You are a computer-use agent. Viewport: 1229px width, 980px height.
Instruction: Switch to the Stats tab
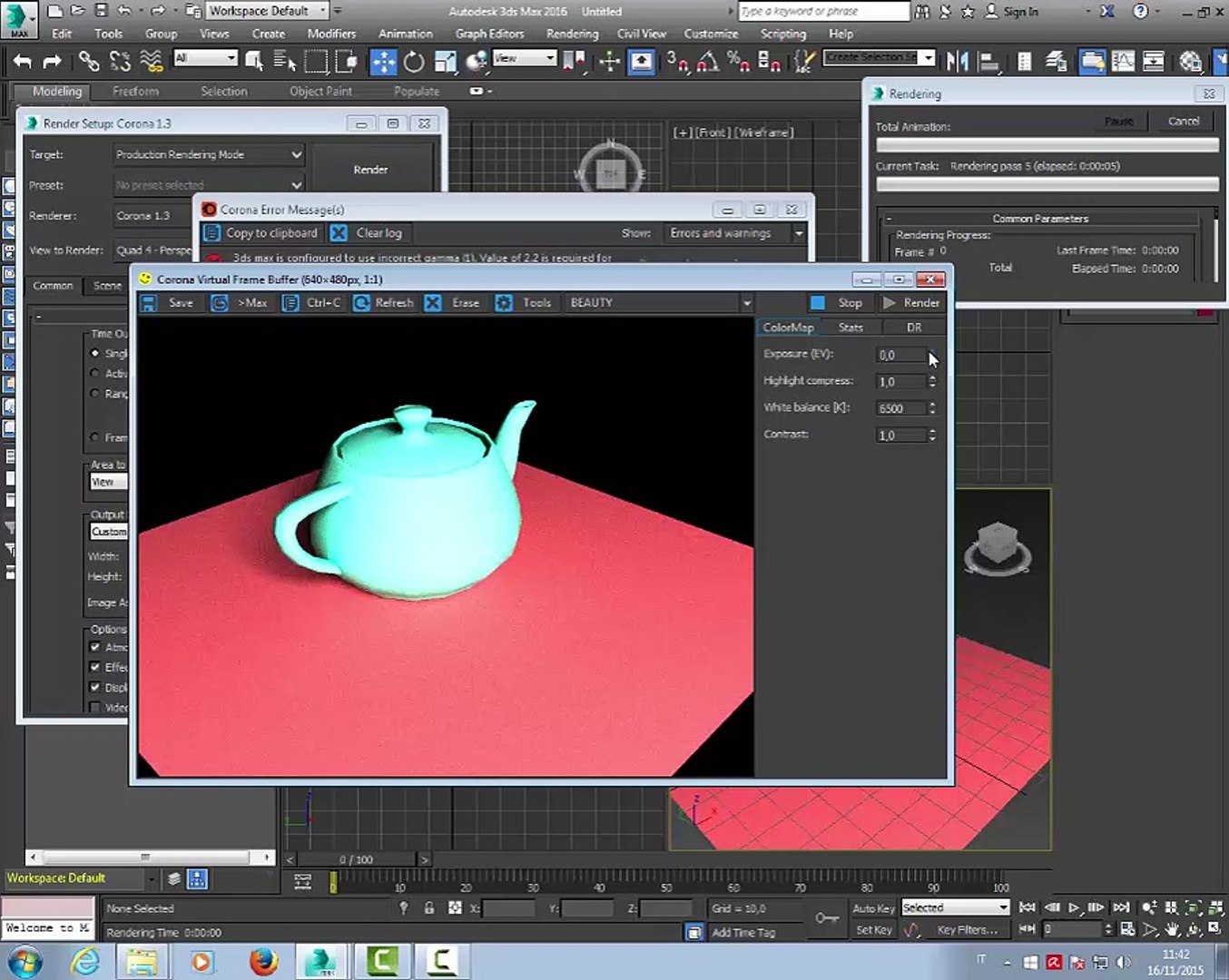pyautogui.click(x=850, y=328)
